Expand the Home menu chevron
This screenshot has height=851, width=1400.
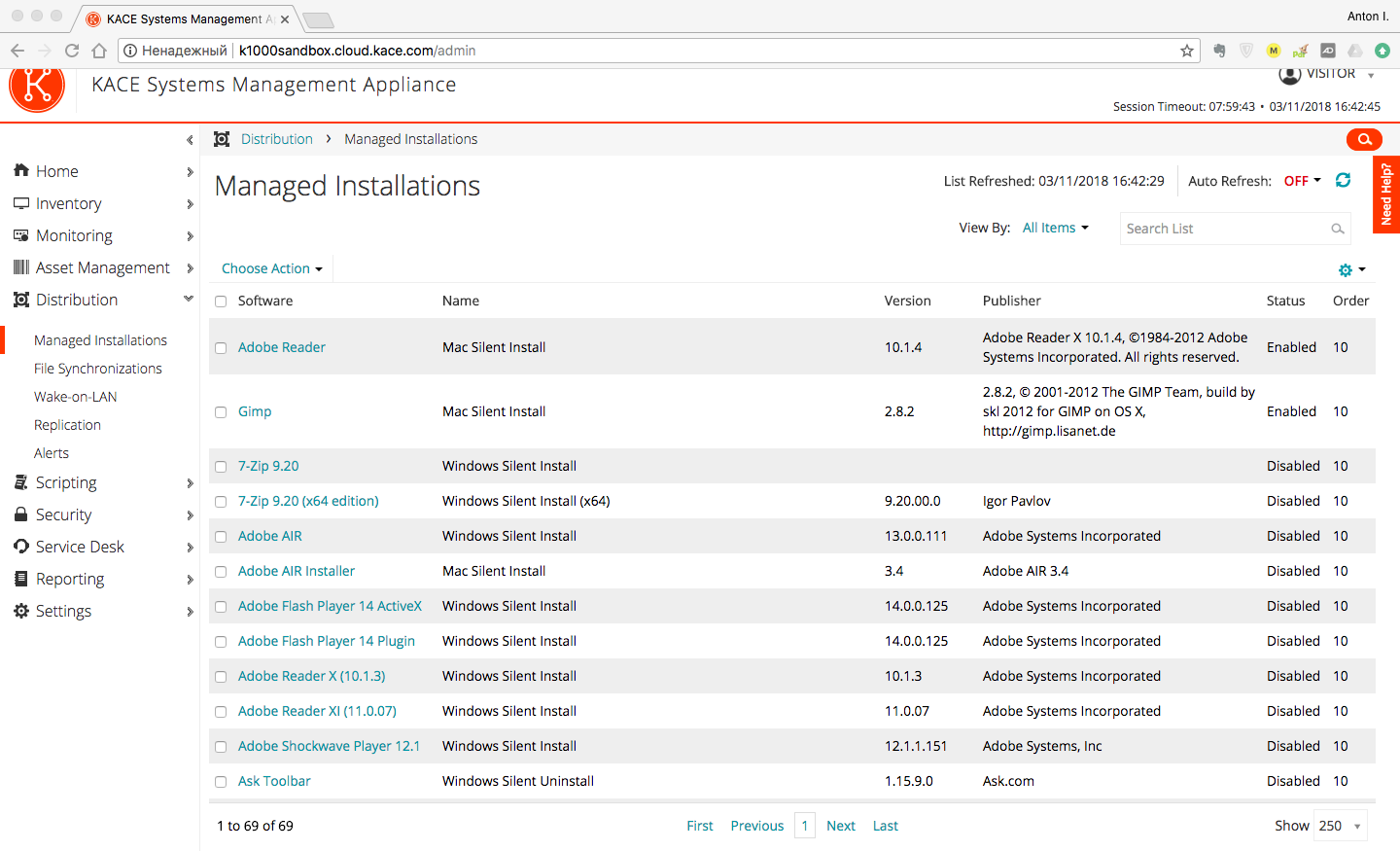[x=190, y=172]
